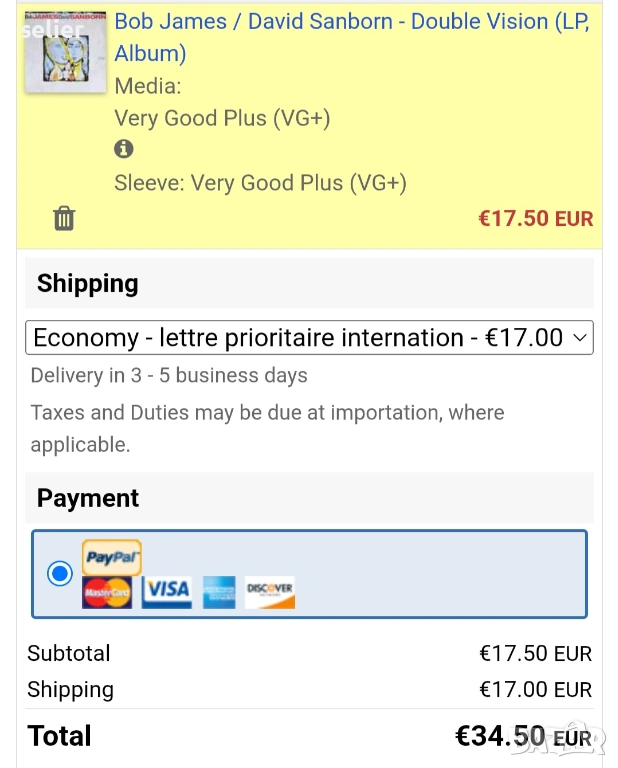Select the PayPal payment radio button
This screenshot has width=618, height=768.
click(x=60, y=574)
